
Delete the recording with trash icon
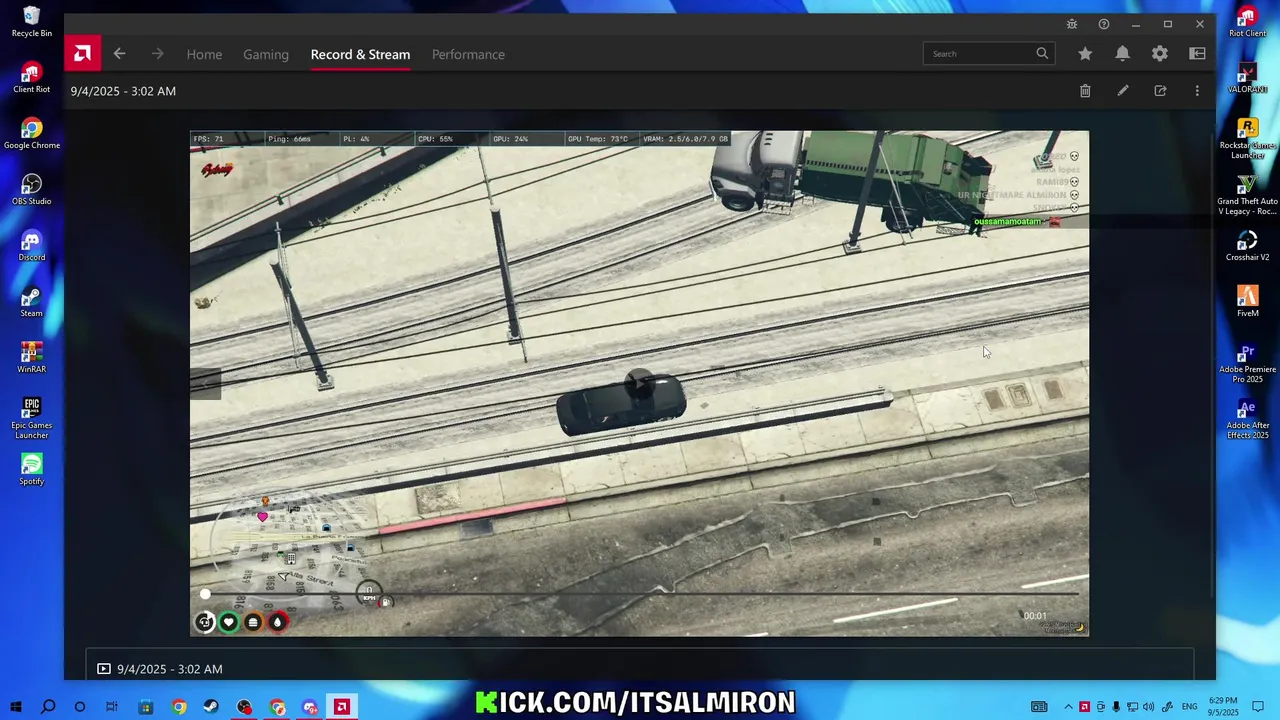point(1085,91)
